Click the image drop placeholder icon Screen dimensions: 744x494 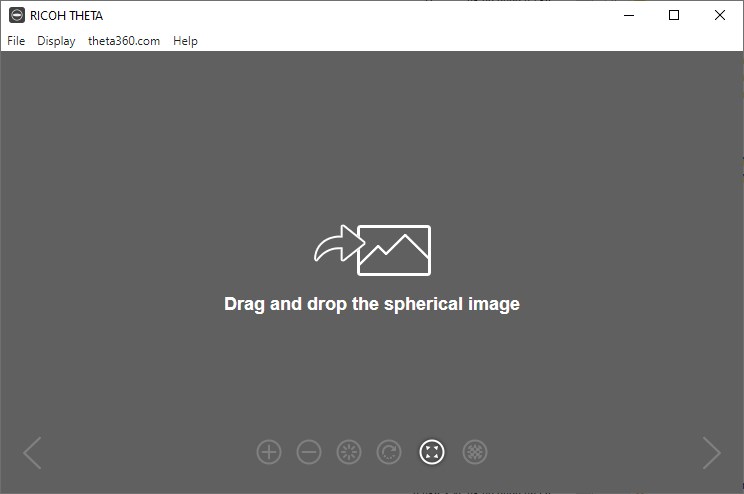(x=394, y=250)
